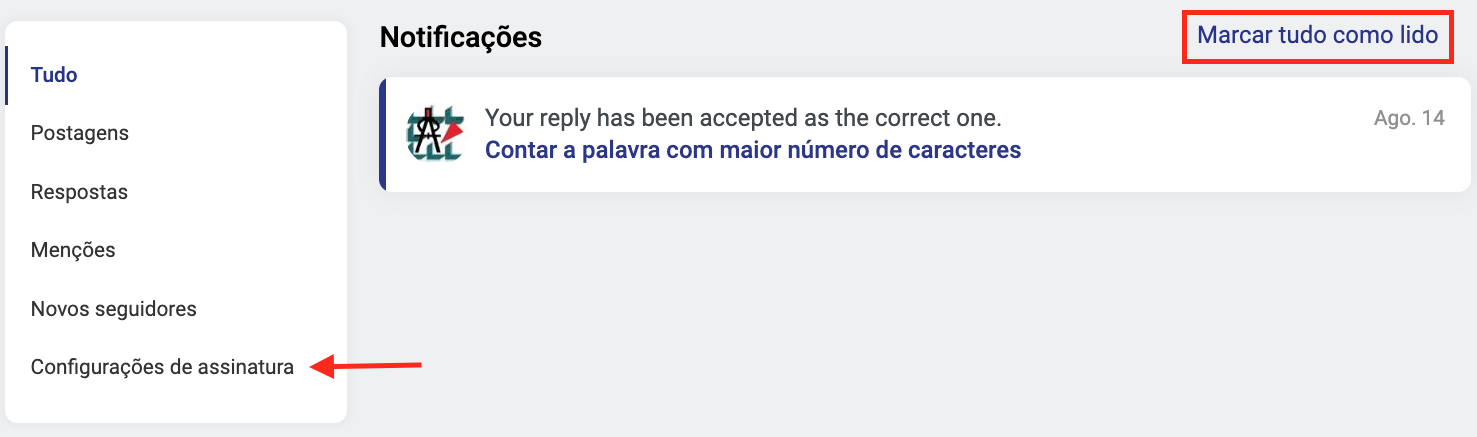Select the Tudo notifications filter
The height and width of the screenshot is (437, 1477).
pyautogui.click(x=54, y=75)
